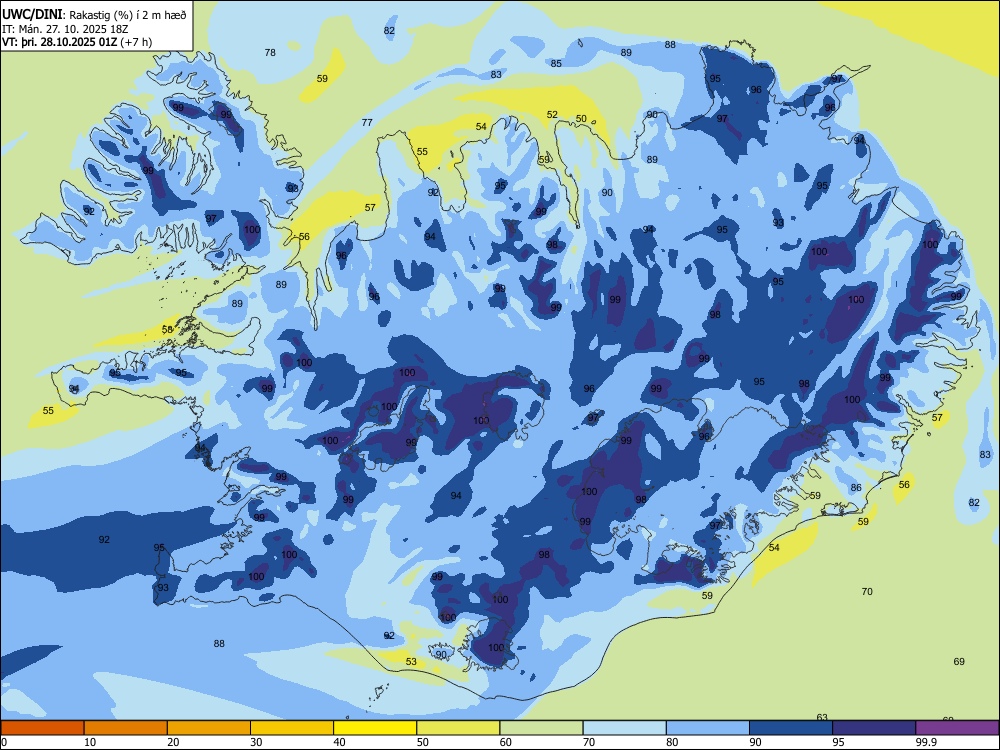Image resolution: width=1000 pixels, height=750 pixels.
Task: Pick the light green 60–70 legend swatch
Action: pyautogui.click(x=541, y=728)
